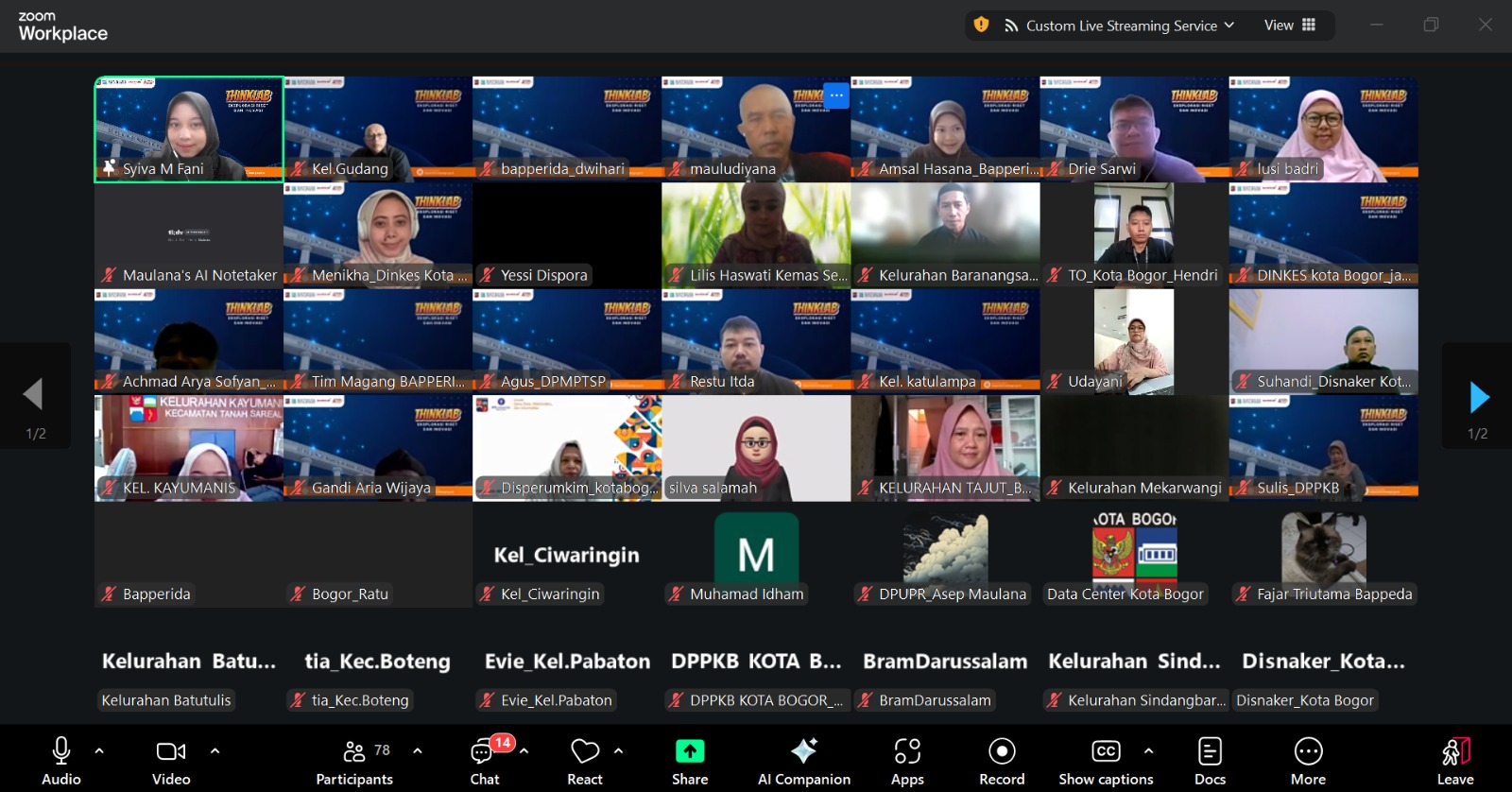Image resolution: width=1512 pixels, height=792 pixels.
Task: Open the Apps menu
Action: tap(907, 760)
